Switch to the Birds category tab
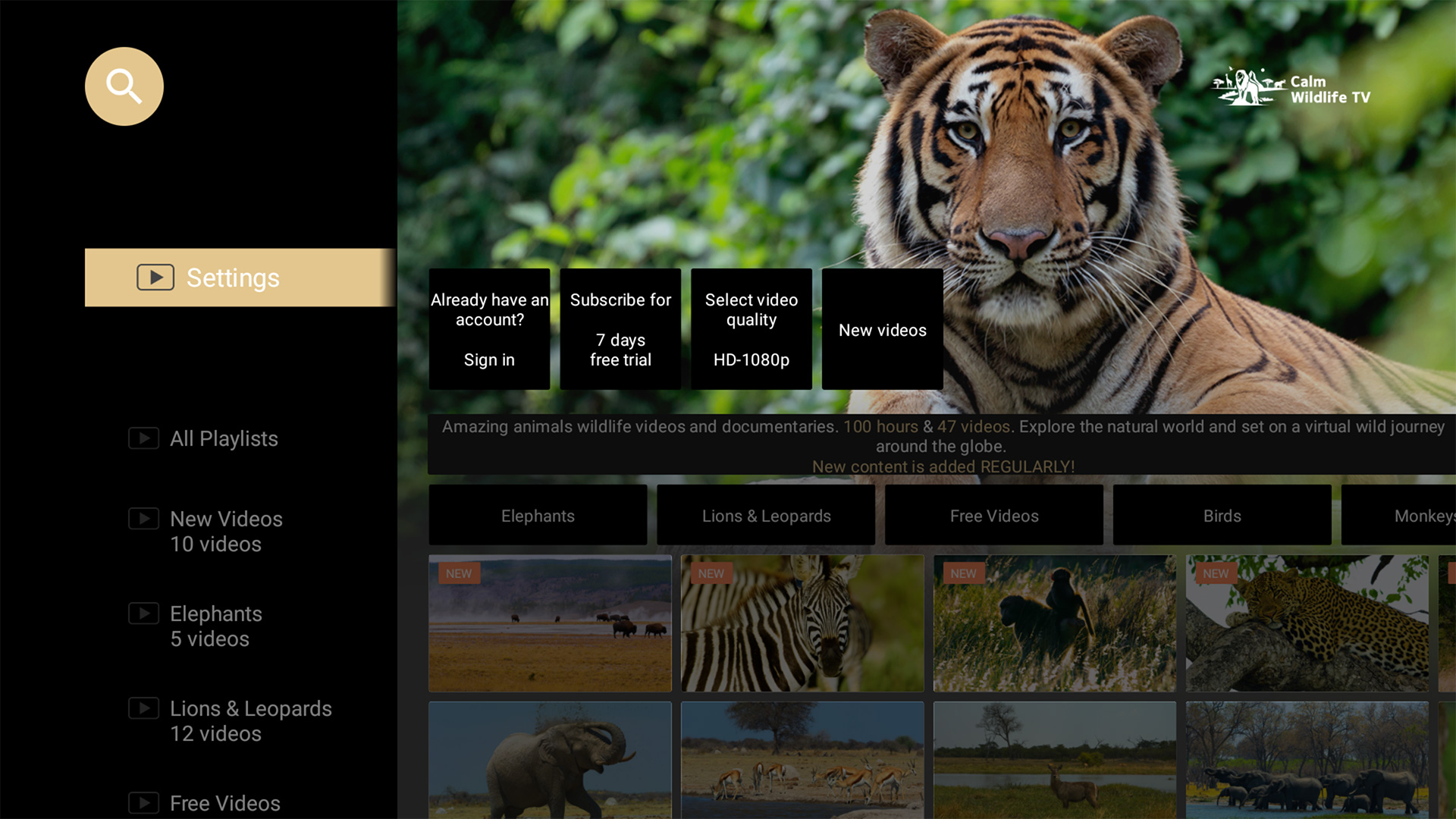This screenshot has height=819, width=1456. 1222,515
